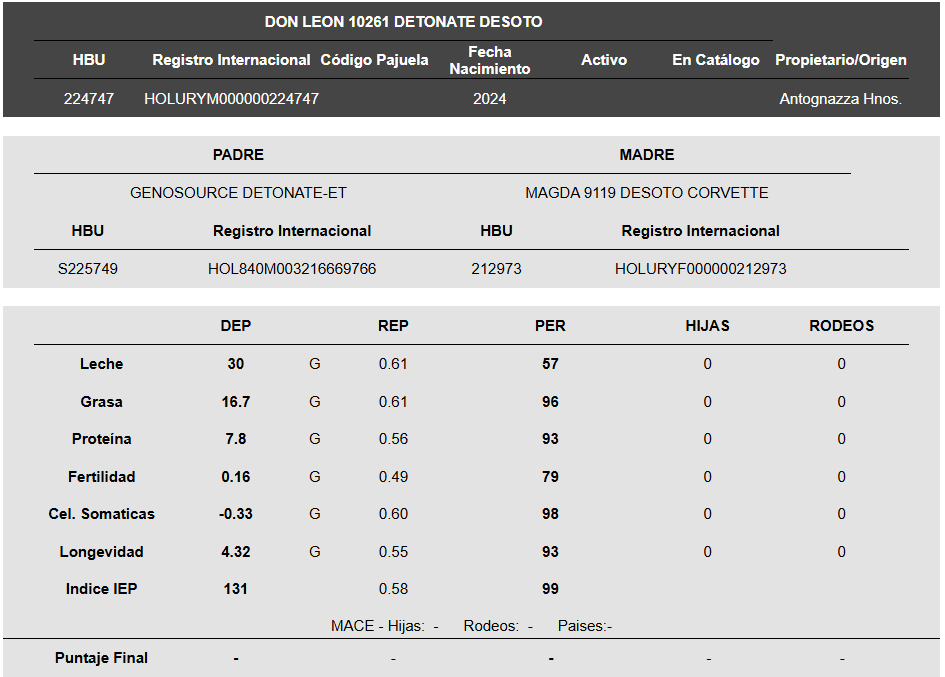Click the sire name GENOSOURCE DETONATE-ET
The height and width of the screenshot is (677, 945).
[x=238, y=193]
